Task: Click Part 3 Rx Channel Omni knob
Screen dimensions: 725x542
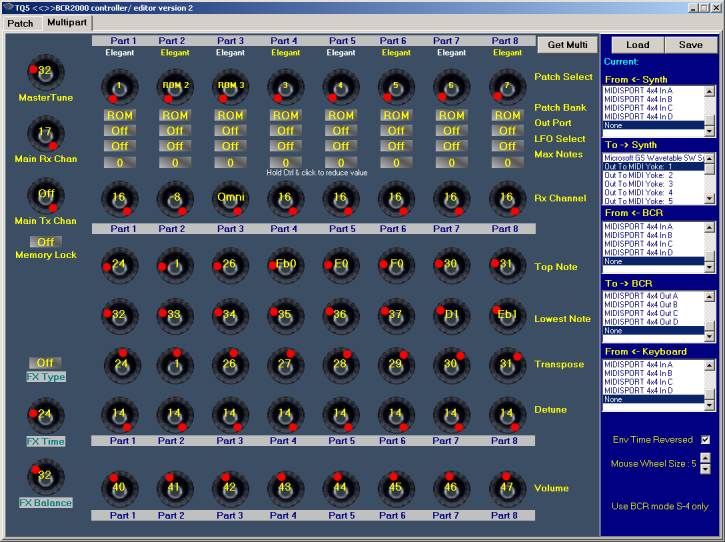Action: 230,199
